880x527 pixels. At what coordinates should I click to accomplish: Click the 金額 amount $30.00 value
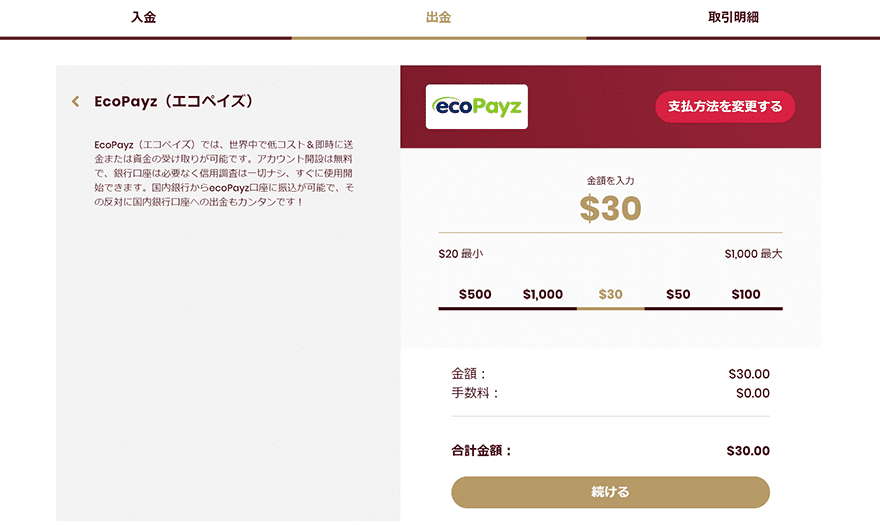[x=749, y=374]
